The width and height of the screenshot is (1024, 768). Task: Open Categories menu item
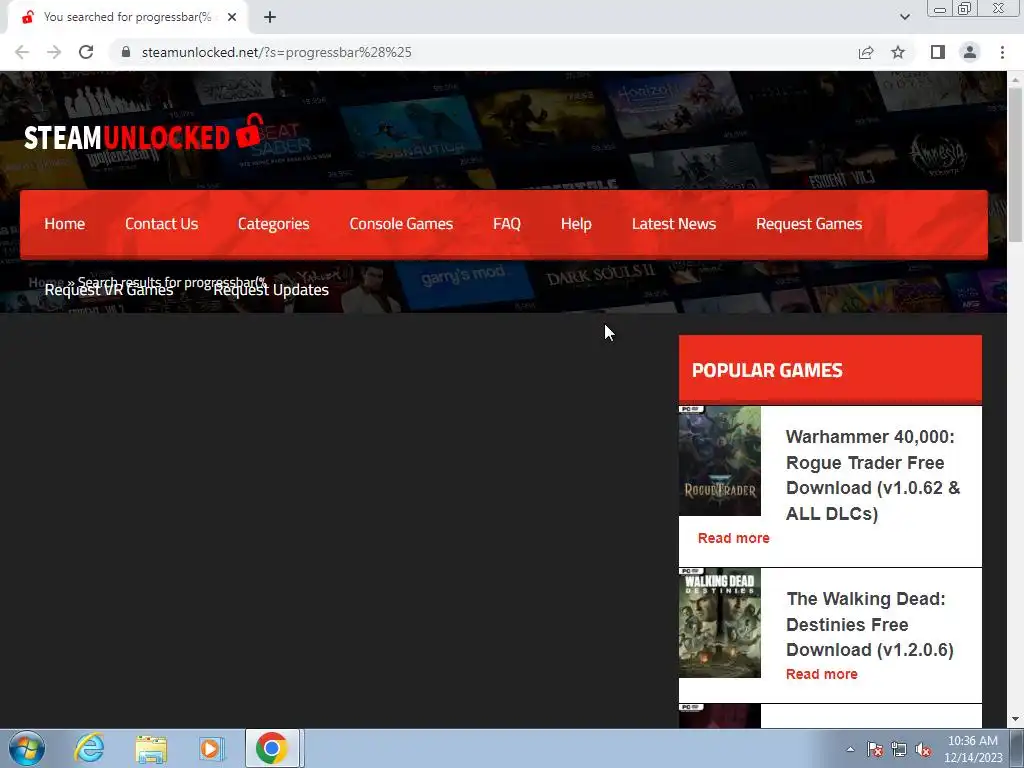[274, 224]
